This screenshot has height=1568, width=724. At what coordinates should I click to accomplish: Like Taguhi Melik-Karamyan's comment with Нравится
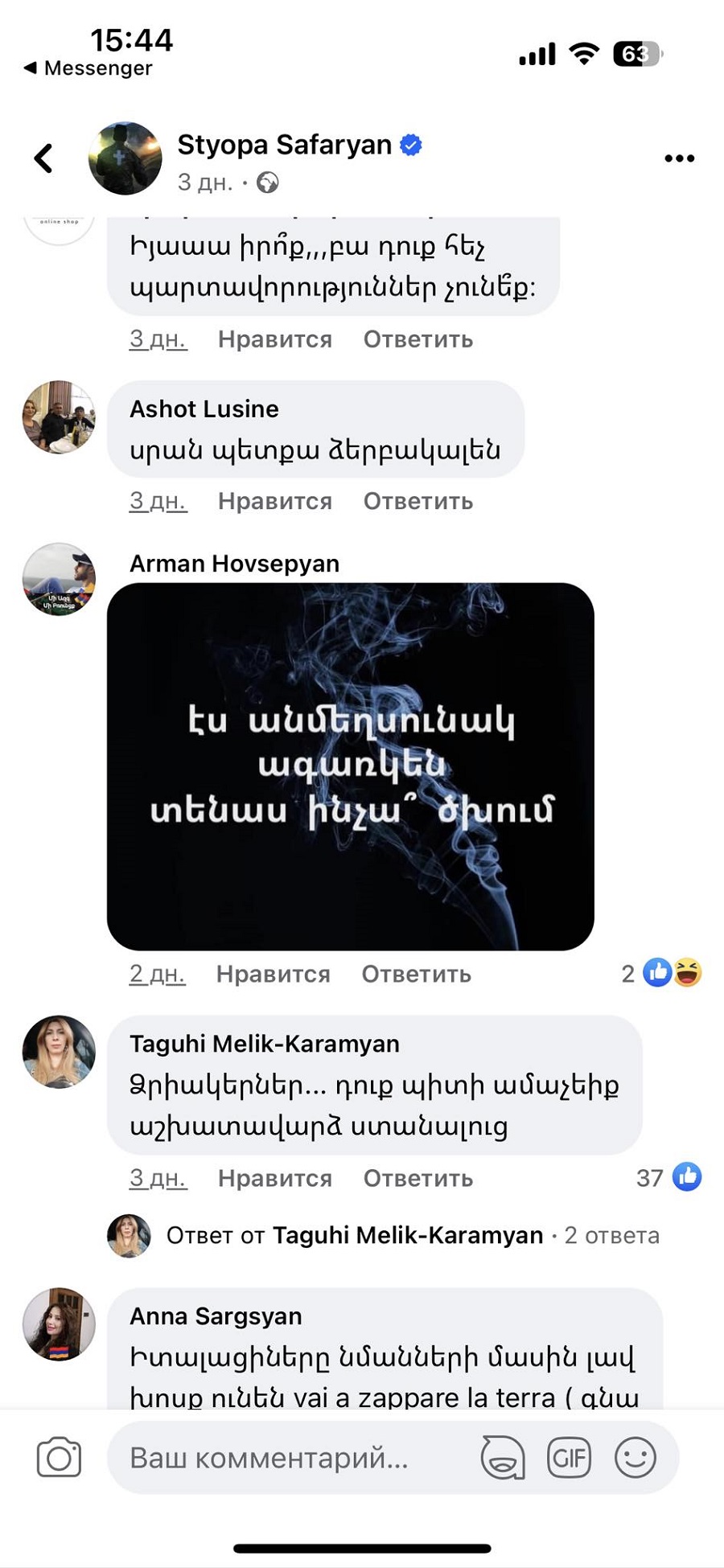tap(275, 1178)
